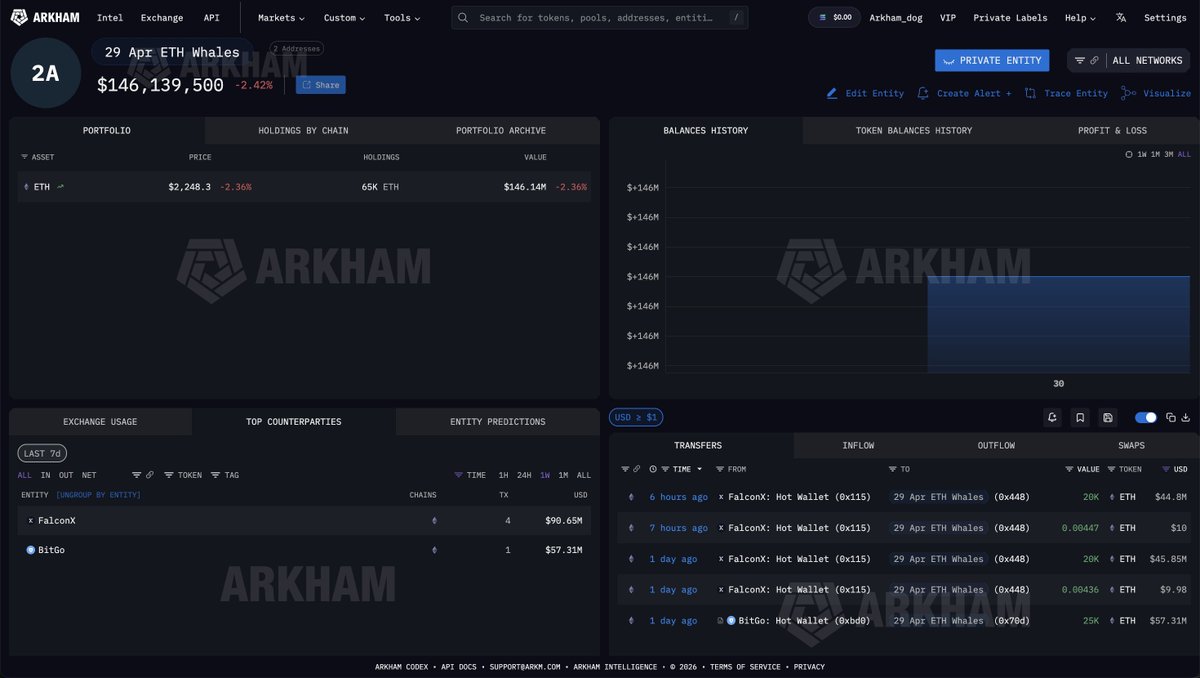Open the Markets dropdown menu
The width and height of the screenshot is (1200, 678).
281,18
